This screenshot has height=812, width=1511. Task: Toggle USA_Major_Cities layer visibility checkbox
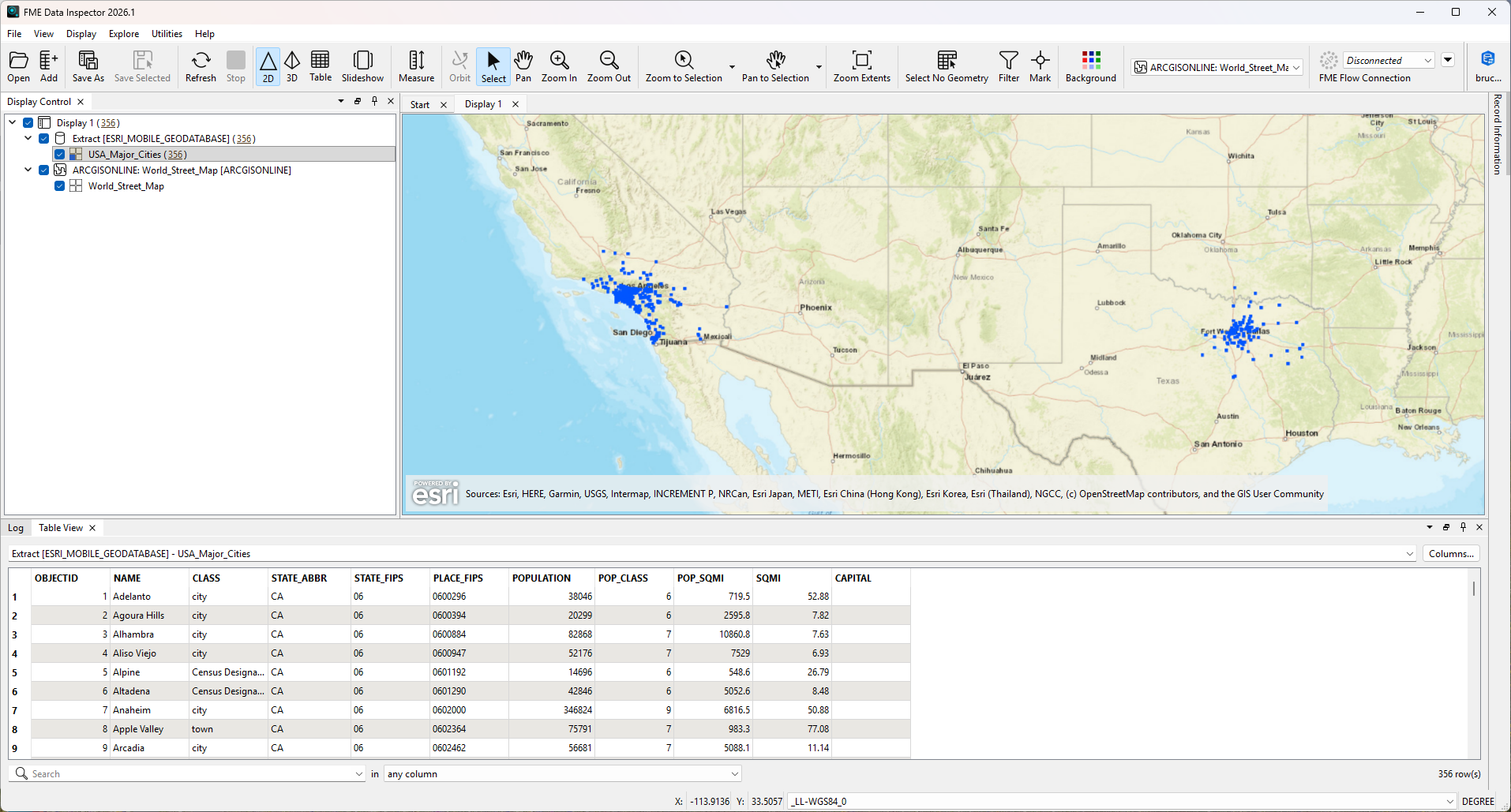coord(60,154)
